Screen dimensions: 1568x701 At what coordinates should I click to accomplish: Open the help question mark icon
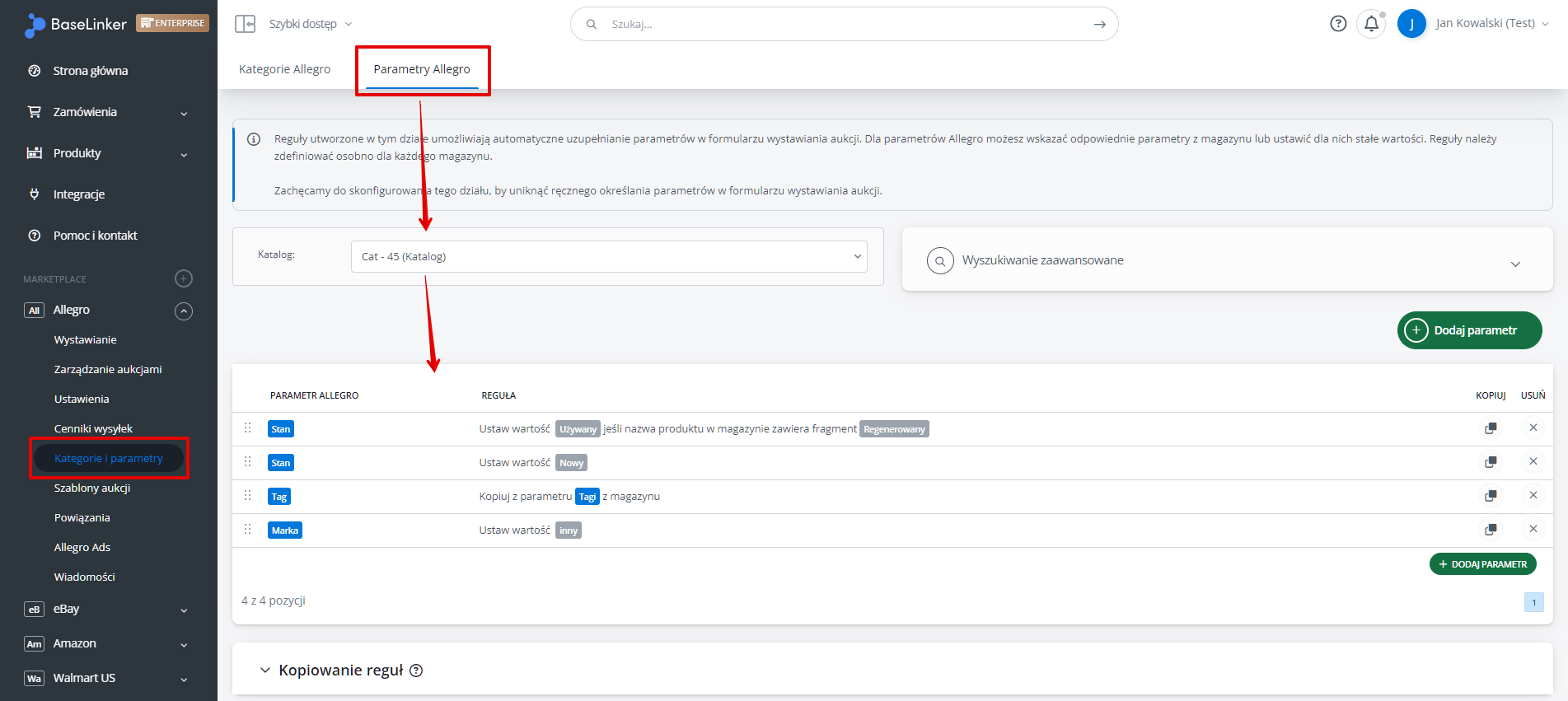[1338, 24]
